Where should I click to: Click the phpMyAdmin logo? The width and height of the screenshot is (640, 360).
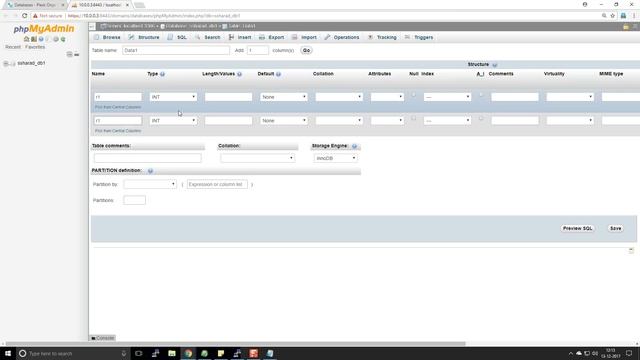(44, 29)
